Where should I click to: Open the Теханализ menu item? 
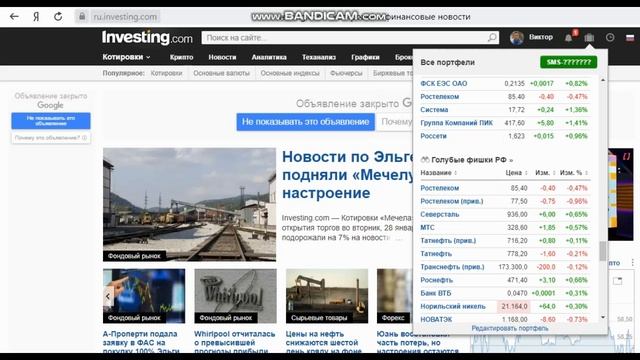[x=319, y=57]
